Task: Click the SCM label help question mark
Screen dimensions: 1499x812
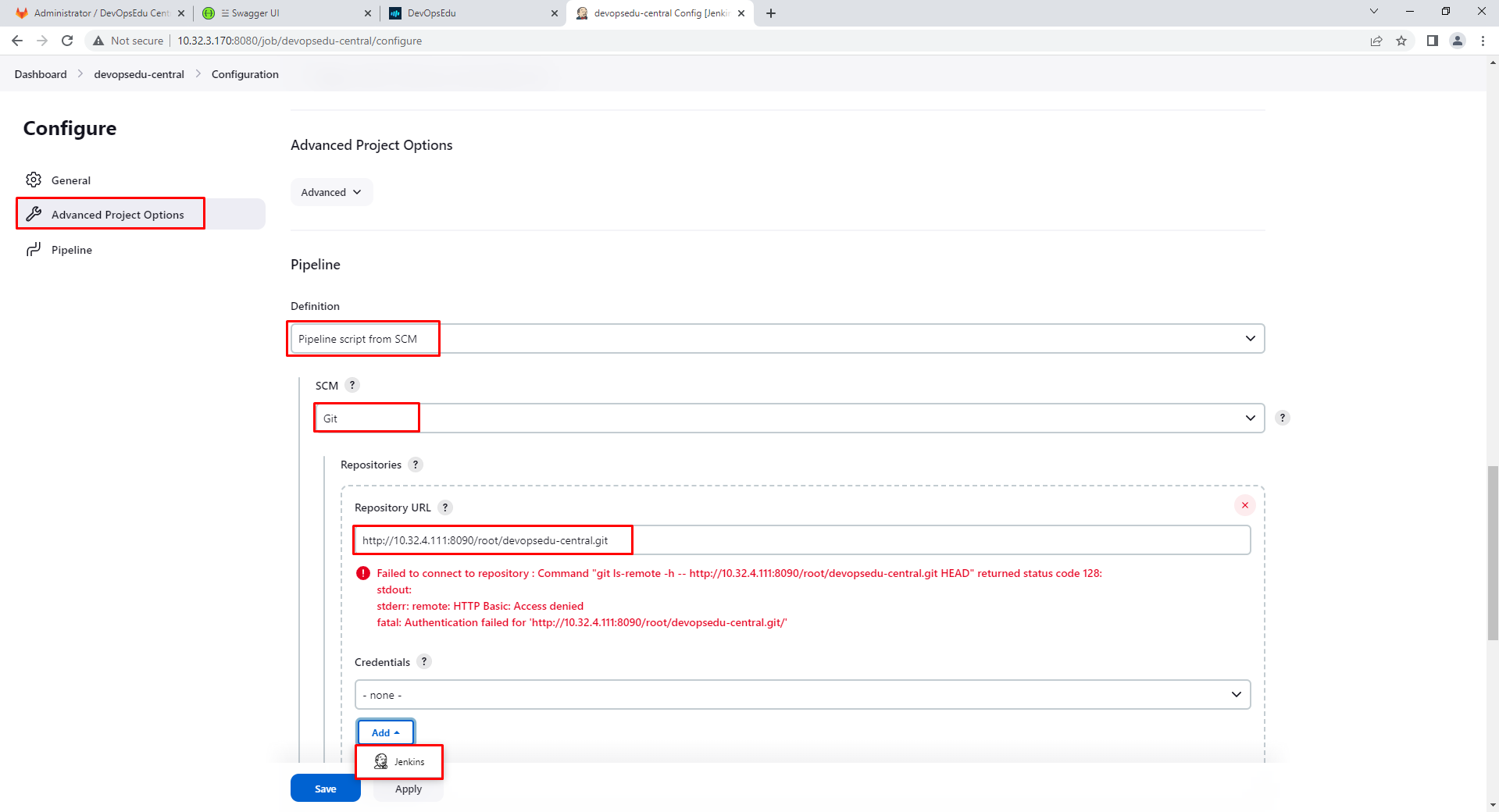Action: (x=352, y=385)
